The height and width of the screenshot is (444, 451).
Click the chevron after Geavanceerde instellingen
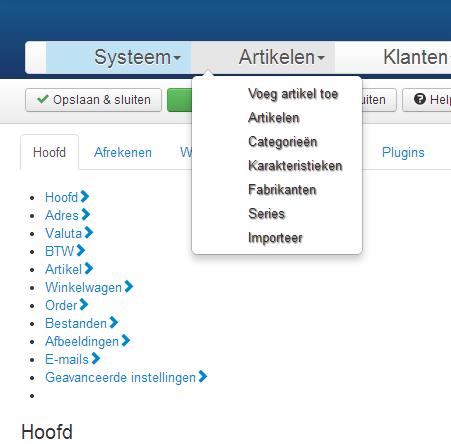coord(203,377)
